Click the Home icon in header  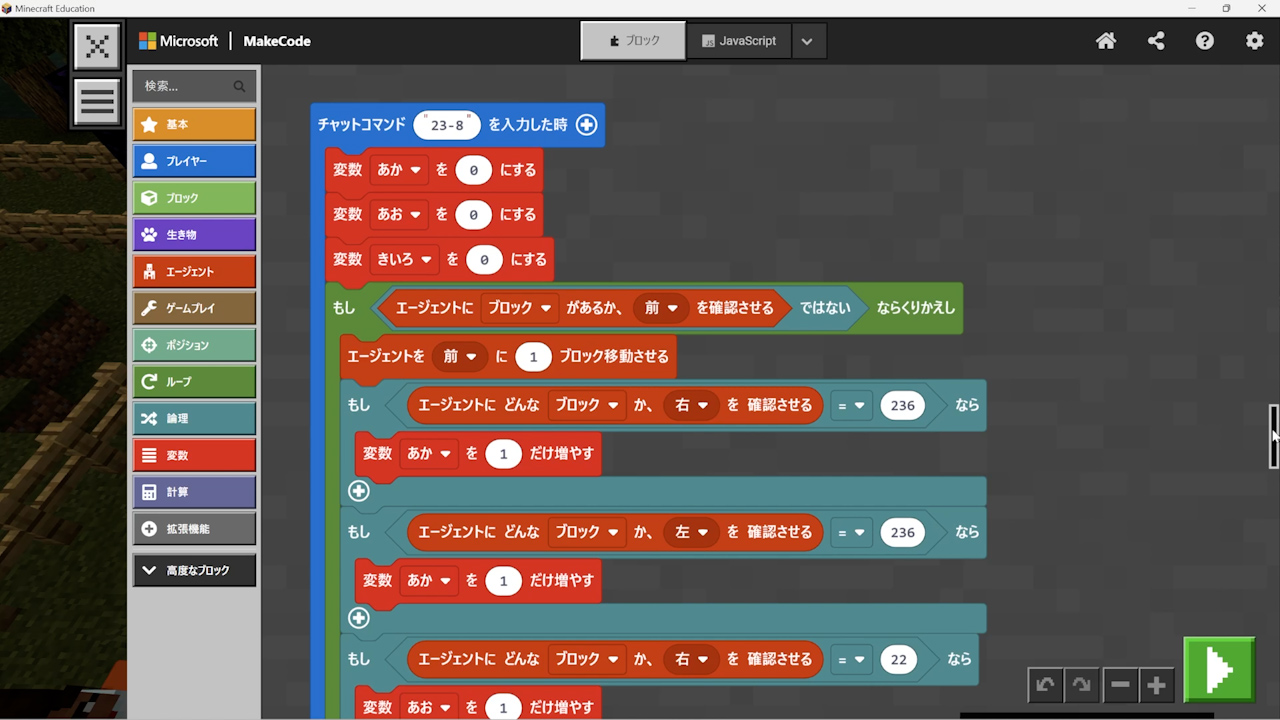[x=1106, y=41]
